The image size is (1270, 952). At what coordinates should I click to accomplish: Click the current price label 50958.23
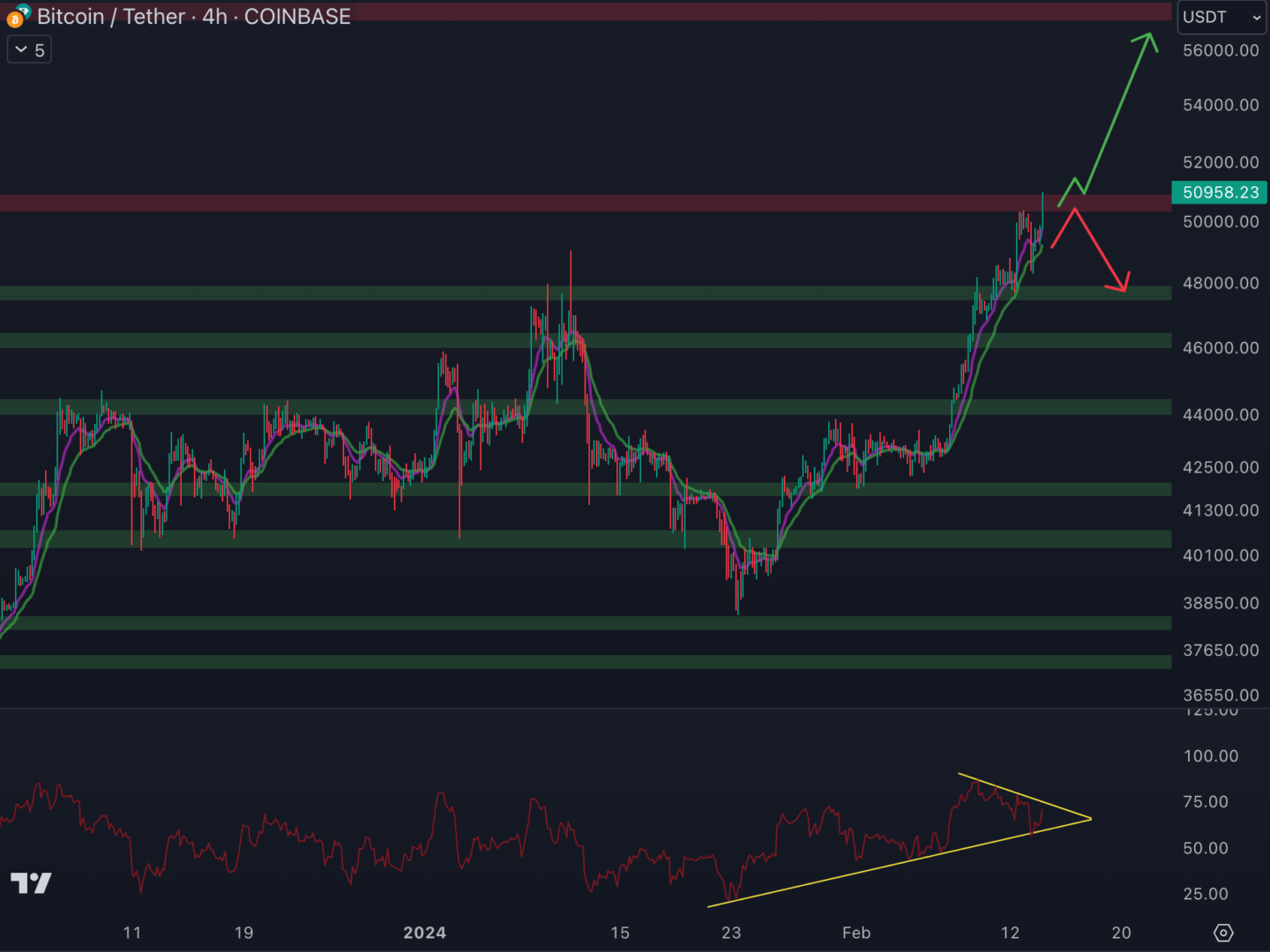click(1220, 193)
